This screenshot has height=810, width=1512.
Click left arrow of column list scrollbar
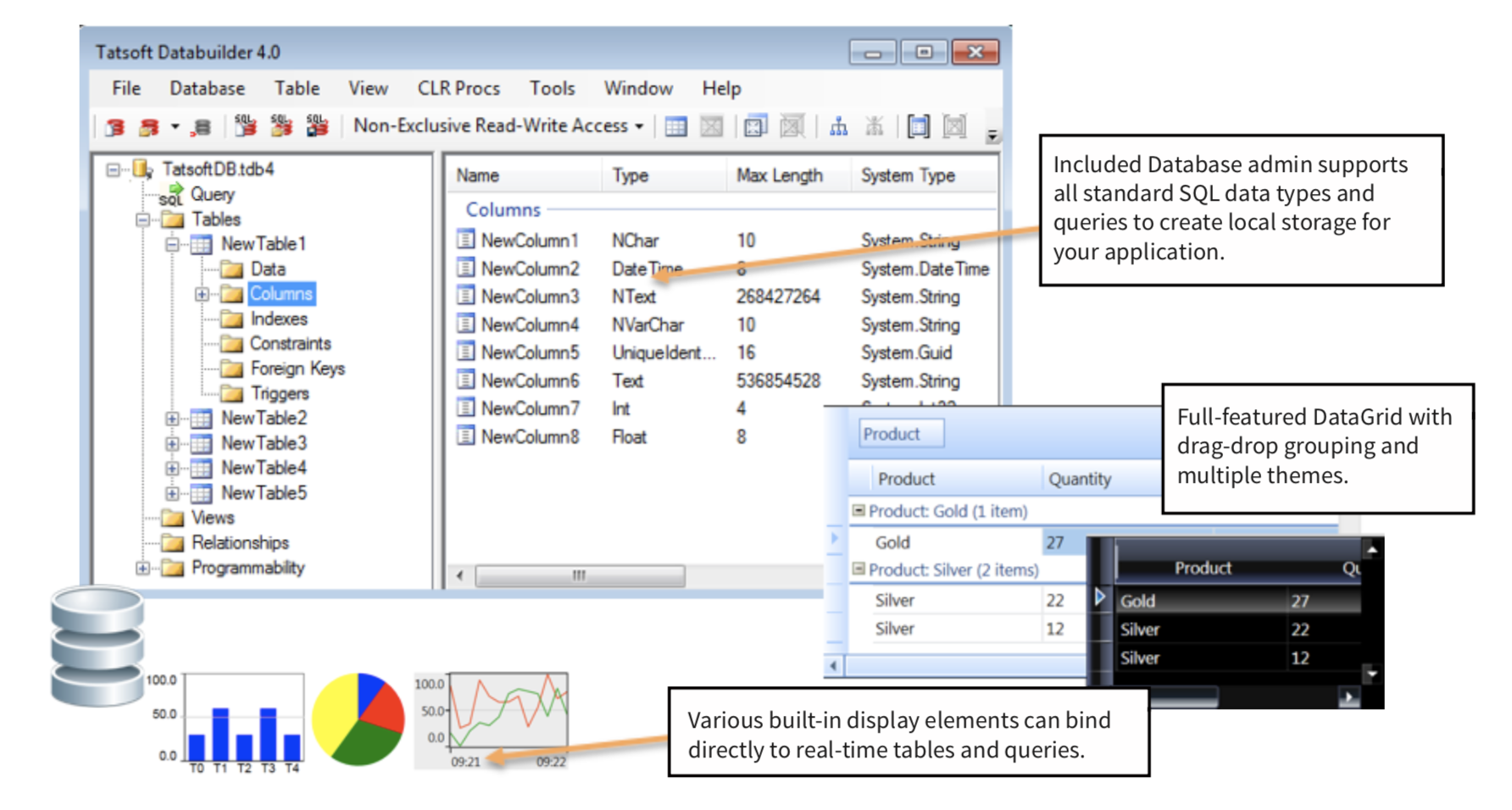[460, 576]
